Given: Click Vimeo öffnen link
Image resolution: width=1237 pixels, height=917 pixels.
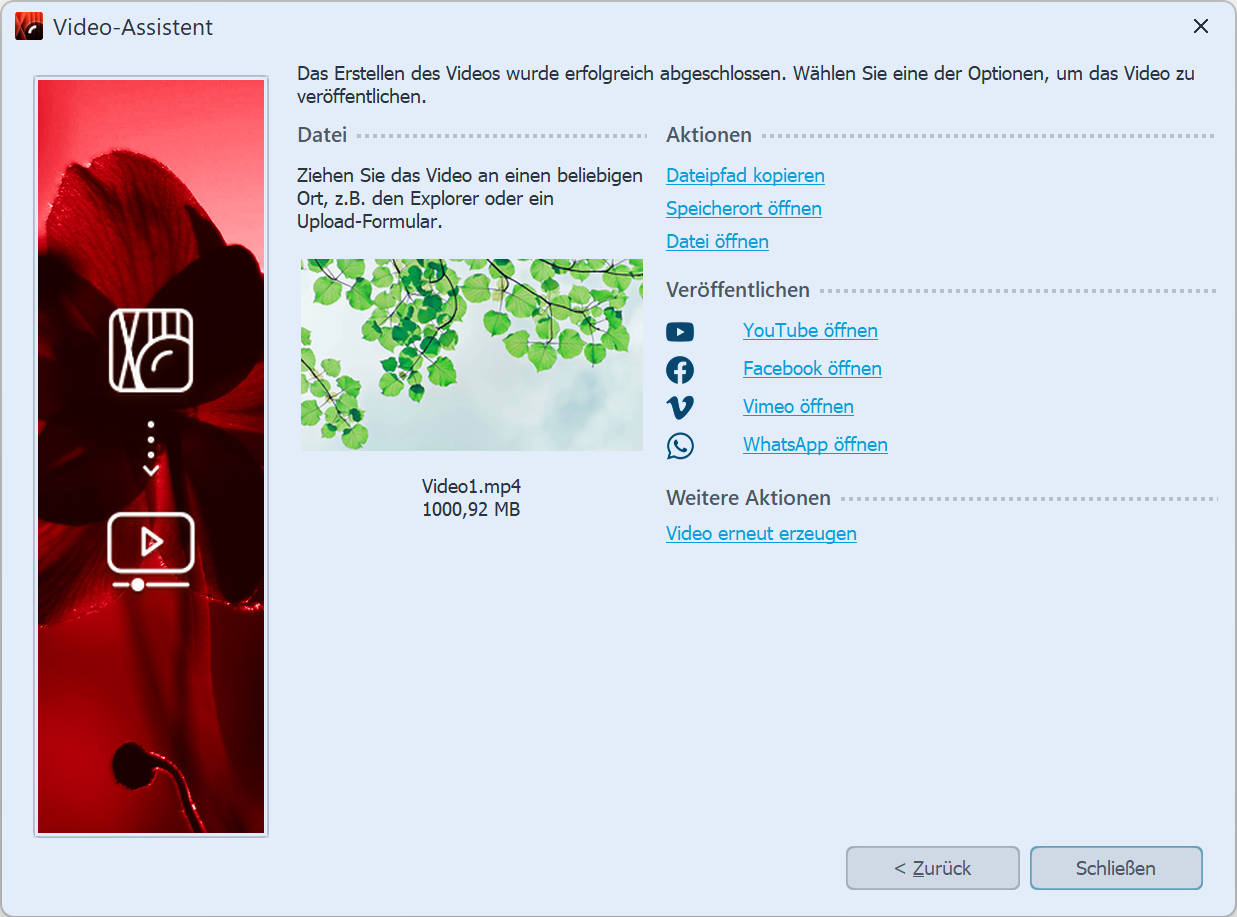Looking at the screenshot, I should tap(798, 407).
